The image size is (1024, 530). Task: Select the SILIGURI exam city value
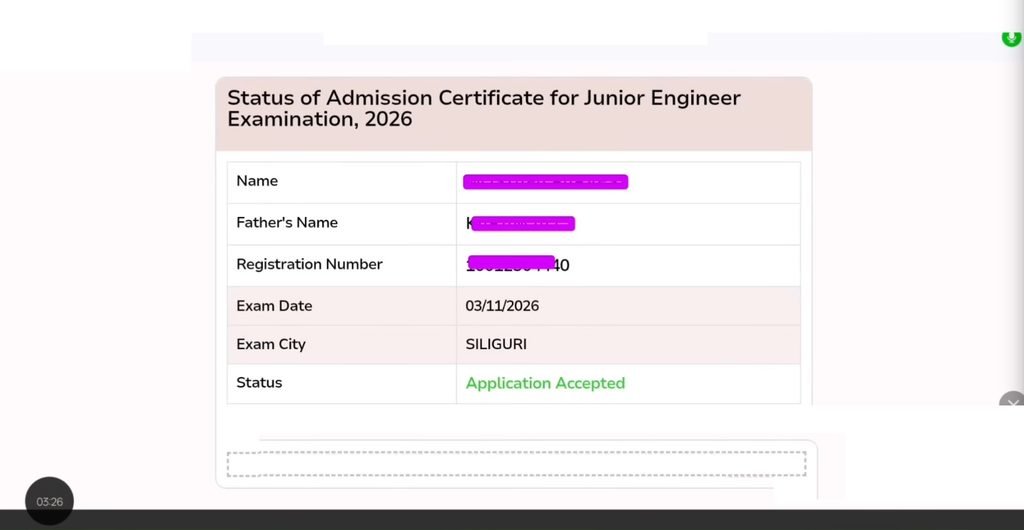pos(496,345)
